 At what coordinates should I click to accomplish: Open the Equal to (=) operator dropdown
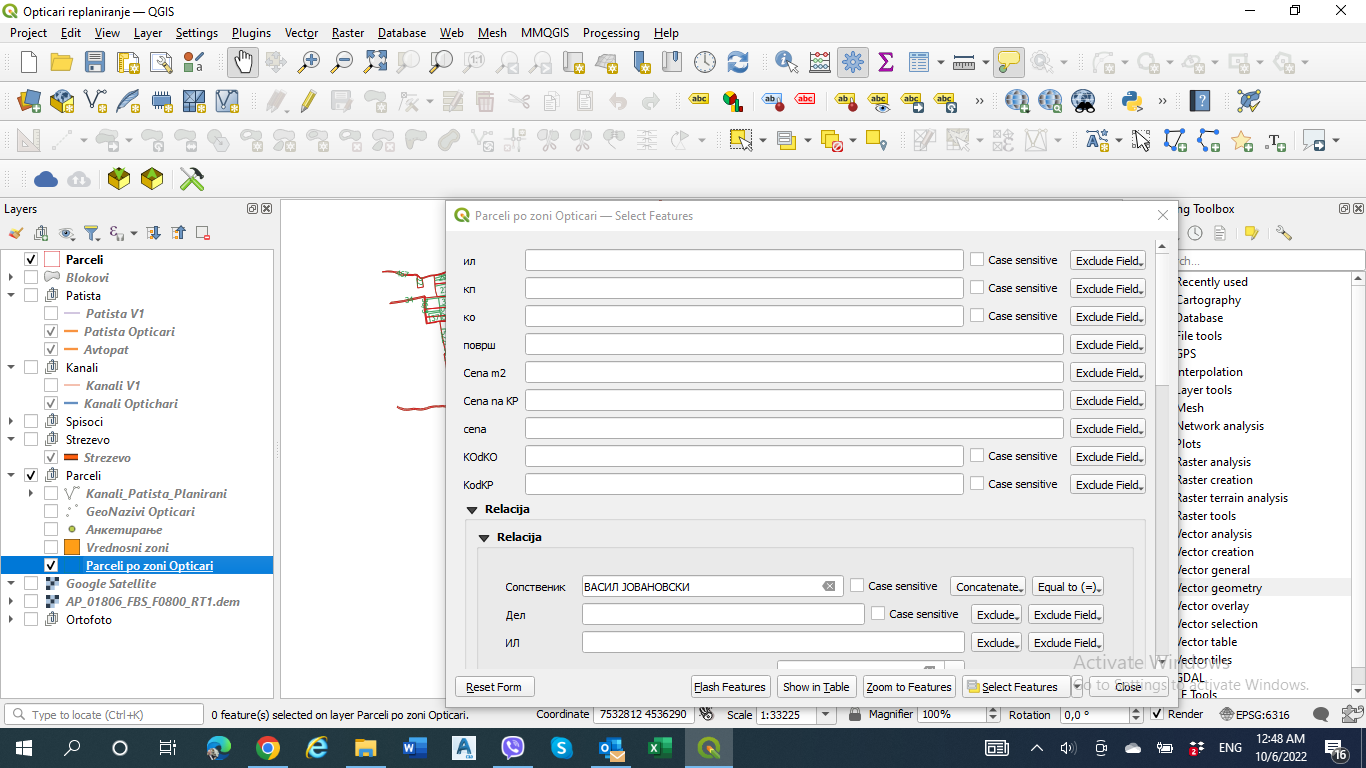click(1095, 586)
